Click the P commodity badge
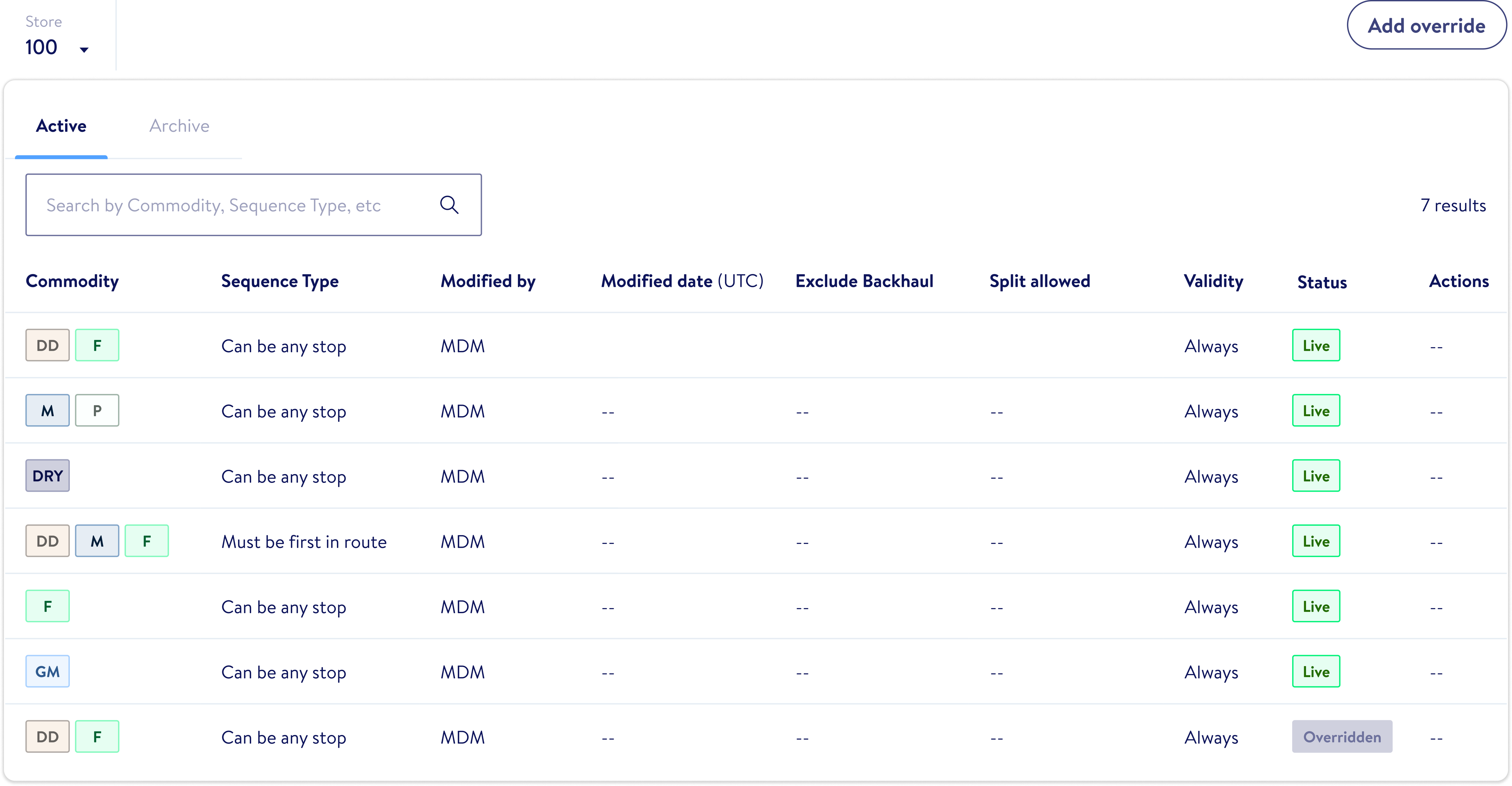1512x786 pixels. pos(97,410)
